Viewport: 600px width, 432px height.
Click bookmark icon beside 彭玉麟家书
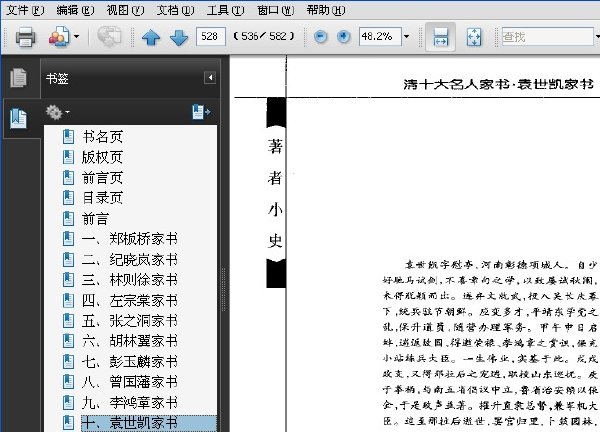pos(68,362)
